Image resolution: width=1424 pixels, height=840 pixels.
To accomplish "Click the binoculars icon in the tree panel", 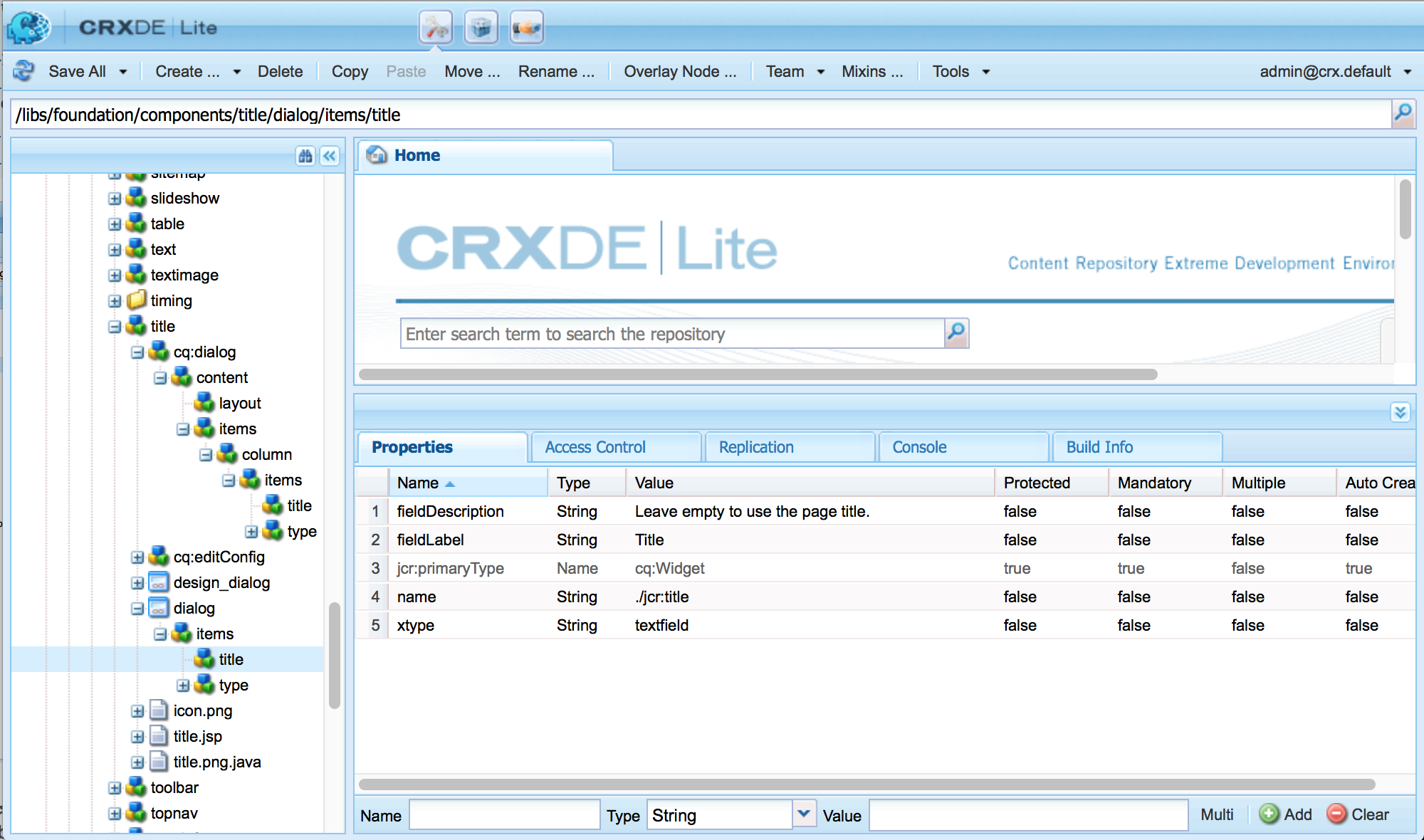I will 305,156.
